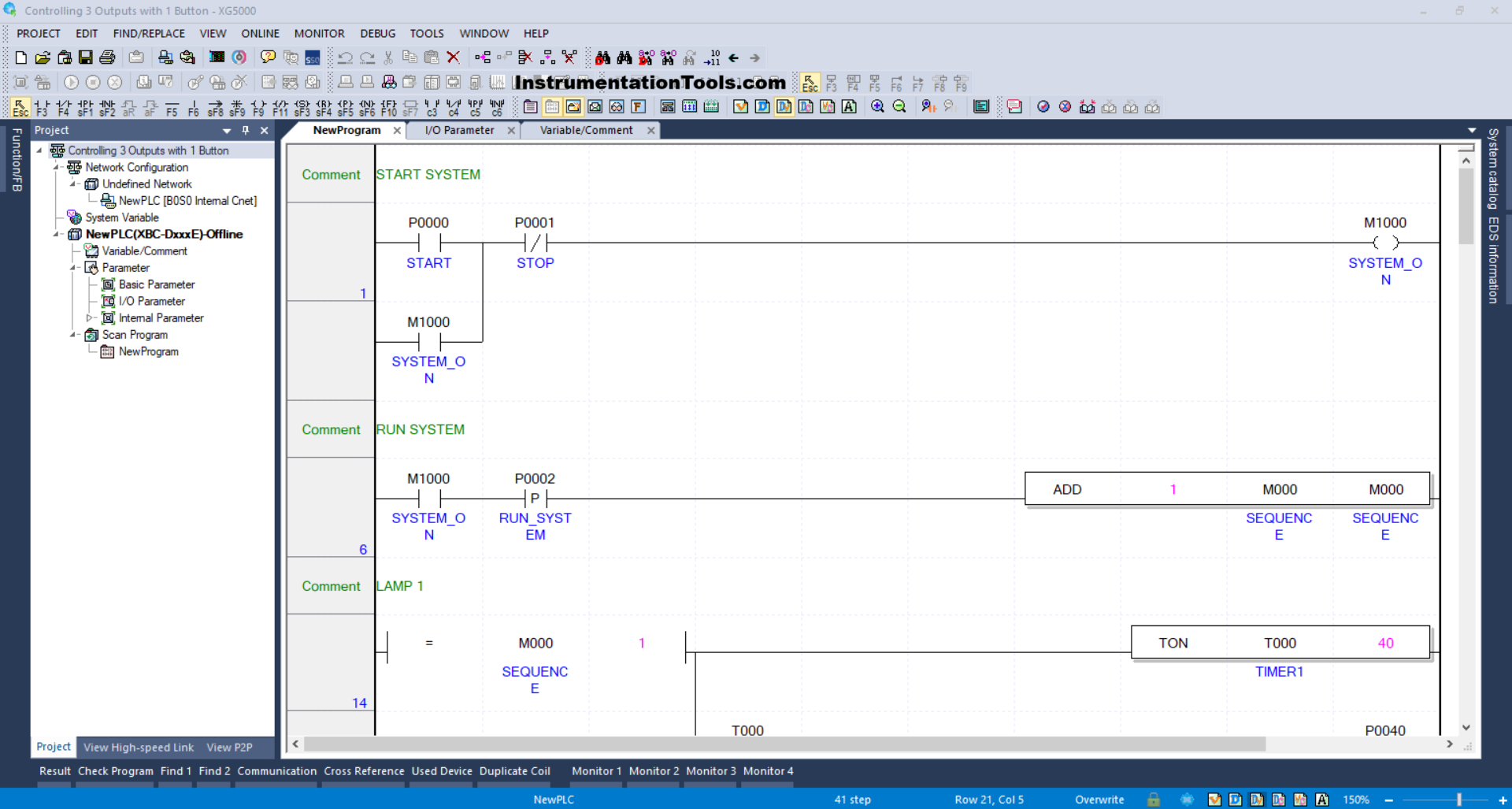Select the F3 normally open contact tool
The width and height of the screenshot is (1512, 809).
(42, 107)
